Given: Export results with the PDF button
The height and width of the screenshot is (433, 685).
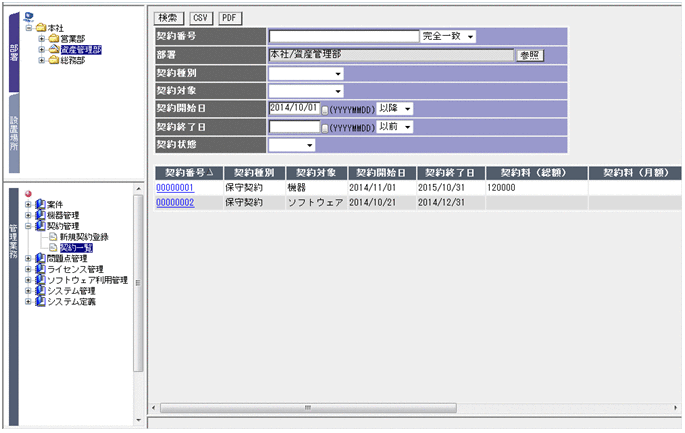Looking at the screenshot, I should coord(229,18).
